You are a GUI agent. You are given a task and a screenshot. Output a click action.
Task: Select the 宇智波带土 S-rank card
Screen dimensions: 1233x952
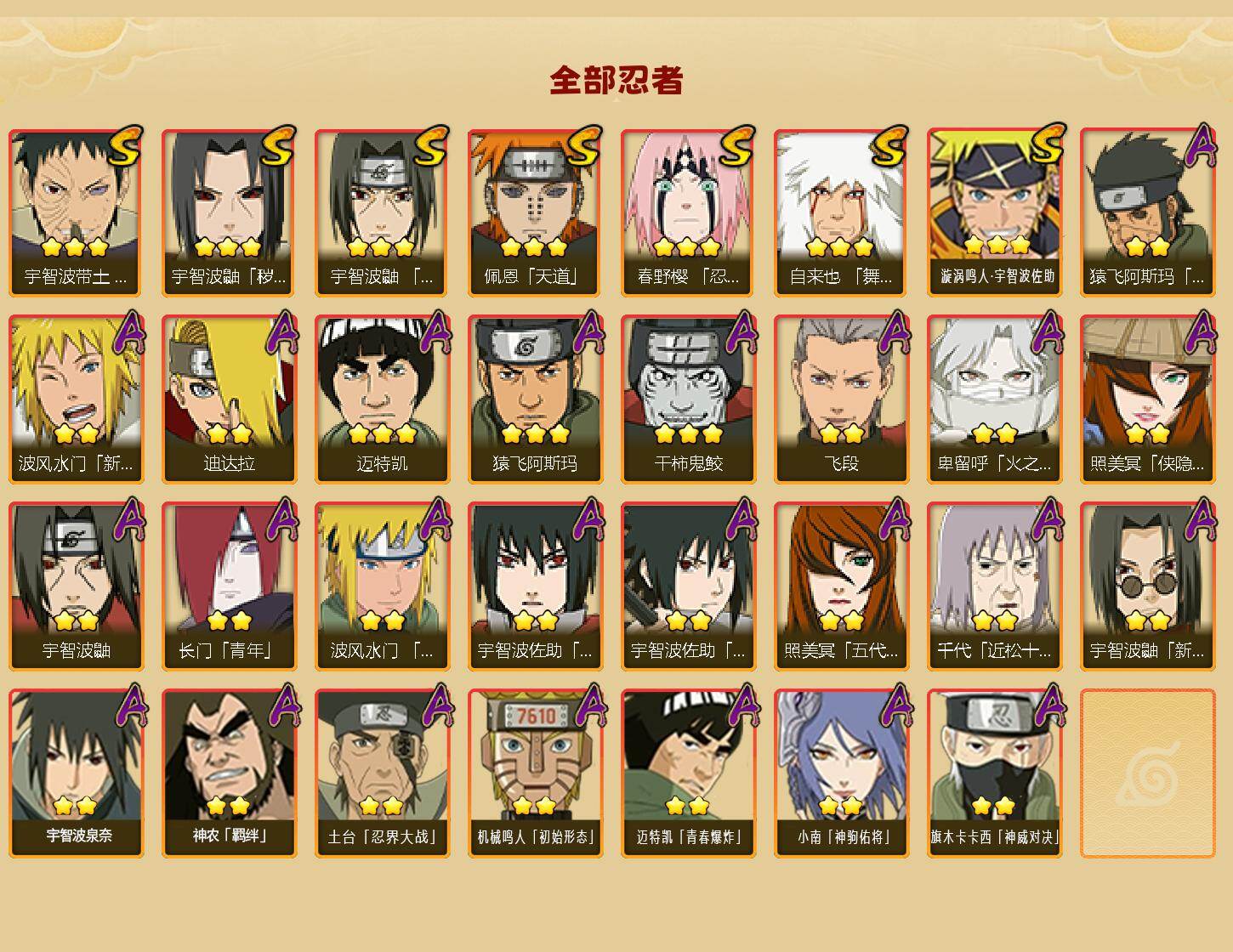(76, 212)
